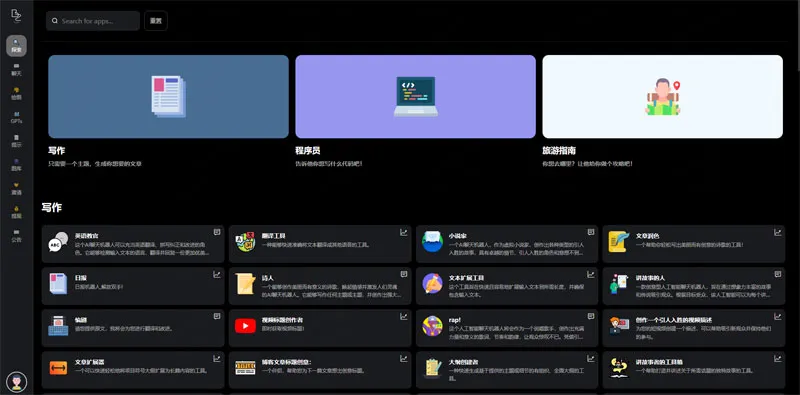Open the 文本扩展工具 pencil icon
800x395 pixels.
pyautogui.click(x=432, y=283)
